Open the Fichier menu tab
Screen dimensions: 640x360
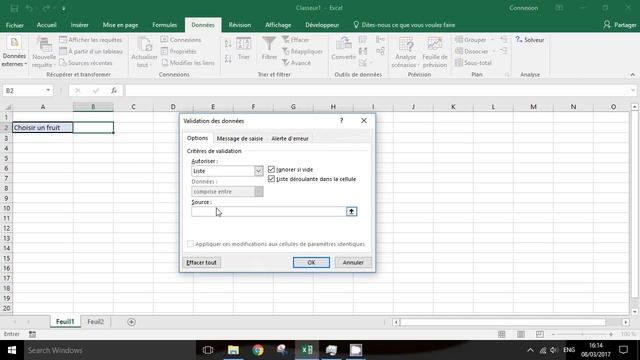[15, 25]
